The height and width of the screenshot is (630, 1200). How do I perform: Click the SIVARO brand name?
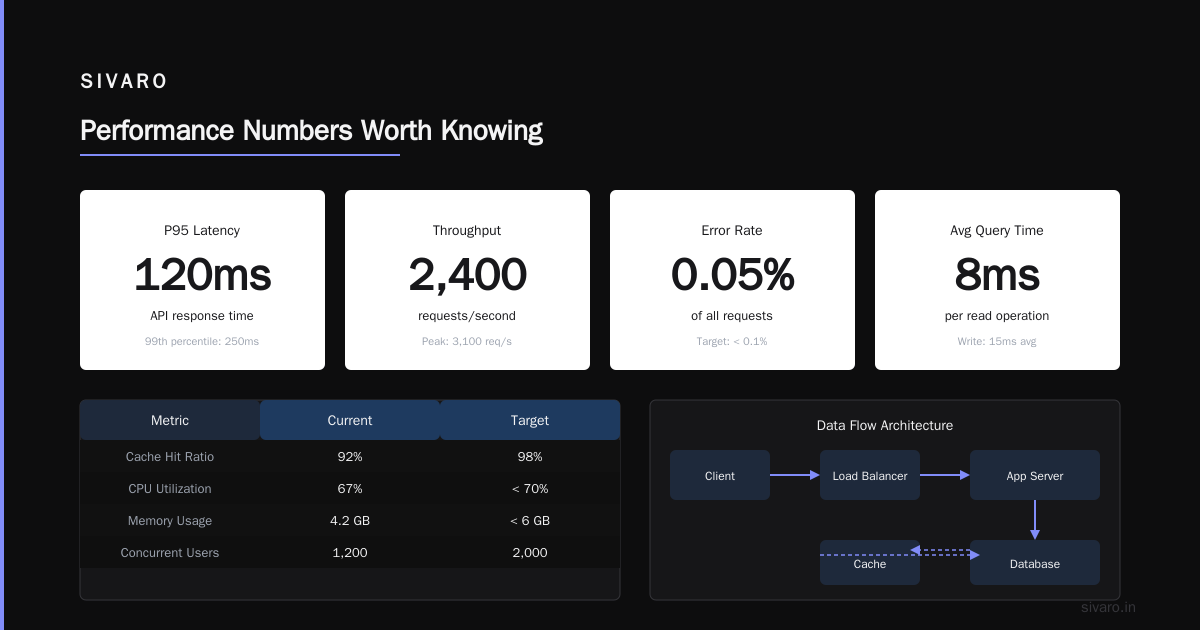tap(124, 82)
